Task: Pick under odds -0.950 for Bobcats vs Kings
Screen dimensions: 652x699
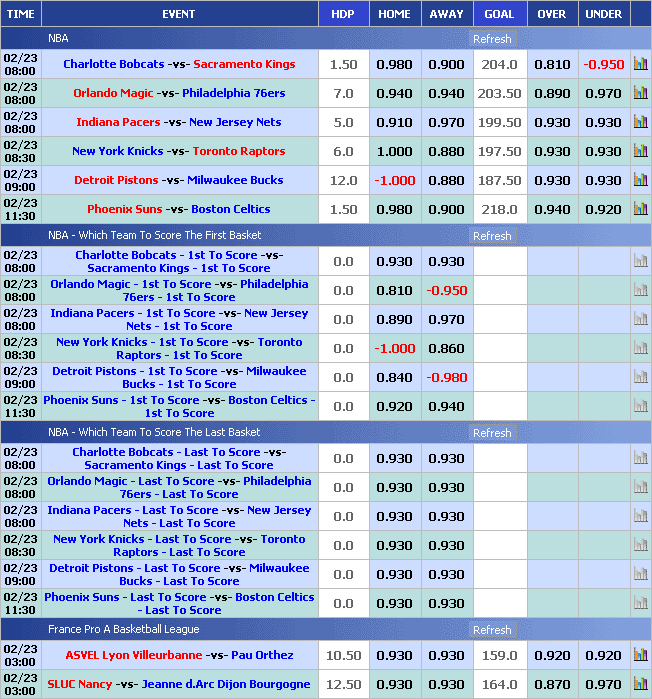Action: (x=603, y=64)
